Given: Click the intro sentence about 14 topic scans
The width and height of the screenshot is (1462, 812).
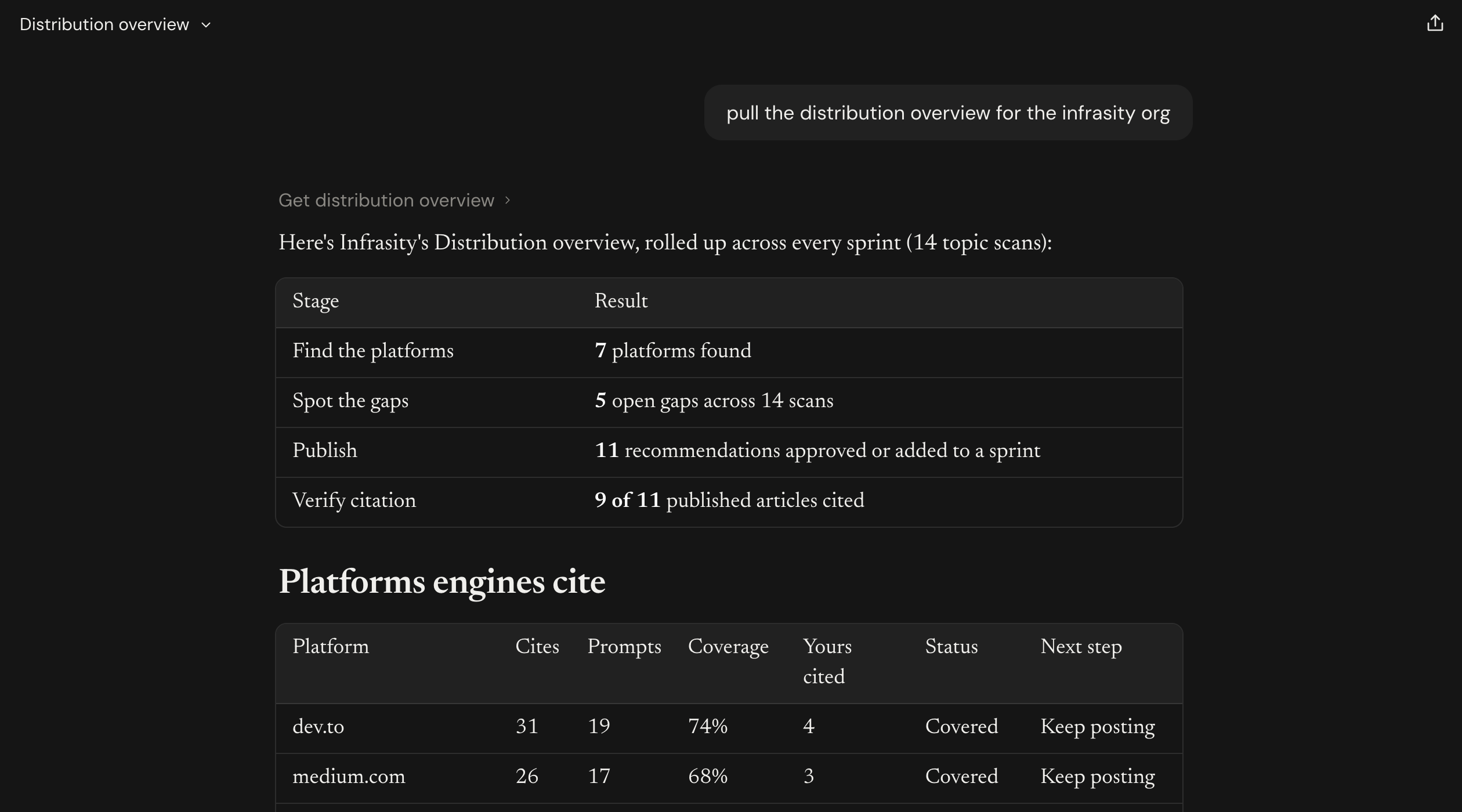Looking at the screenshot, I should point(665,242).
